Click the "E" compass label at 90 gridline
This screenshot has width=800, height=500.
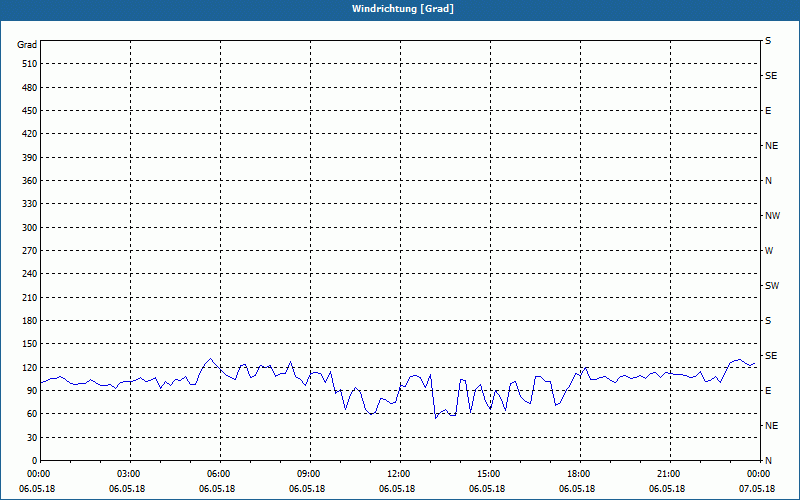pyautogui.click(x=768, y=391)
